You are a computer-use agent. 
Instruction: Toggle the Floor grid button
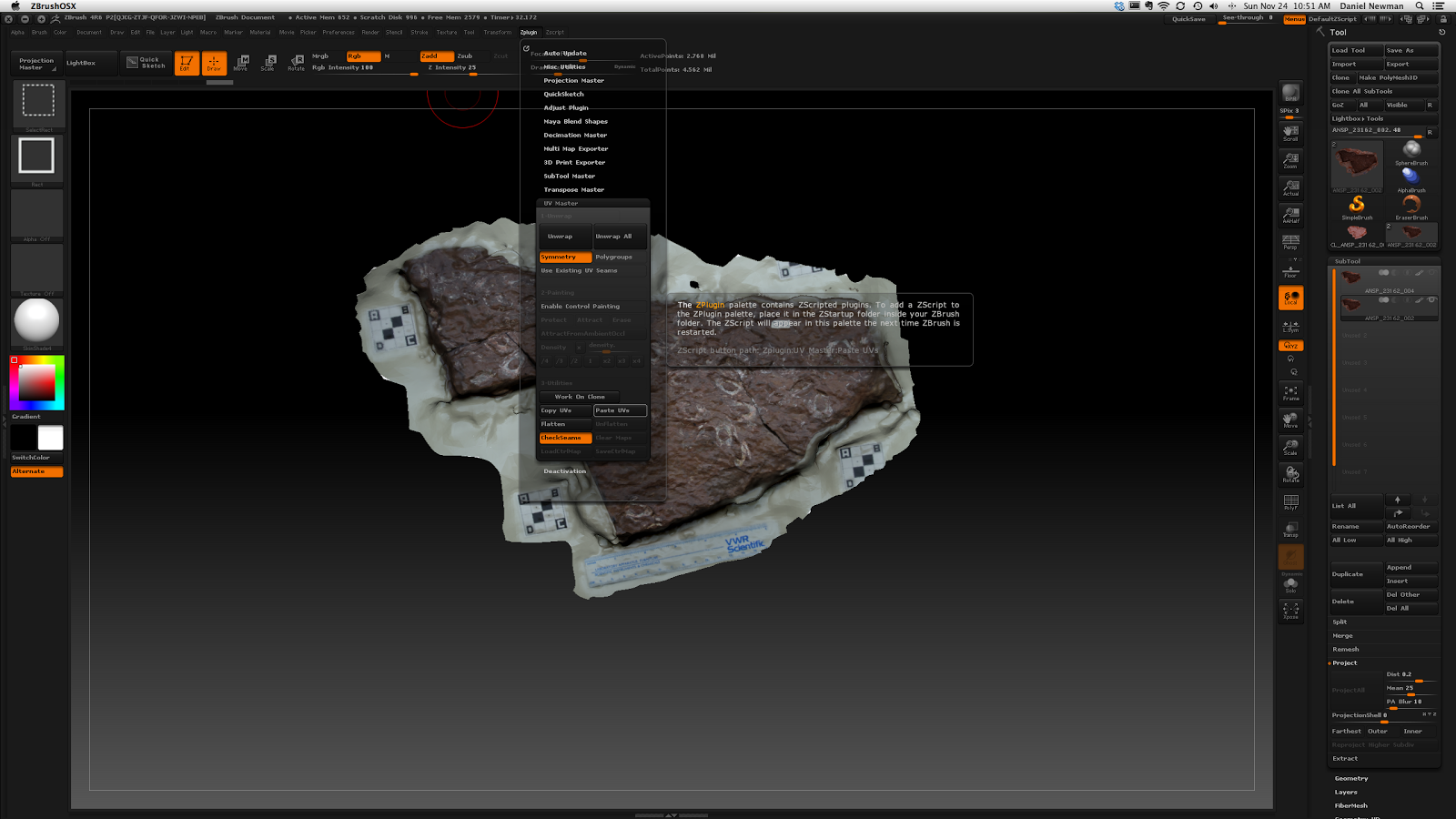tap(1290, 270)
